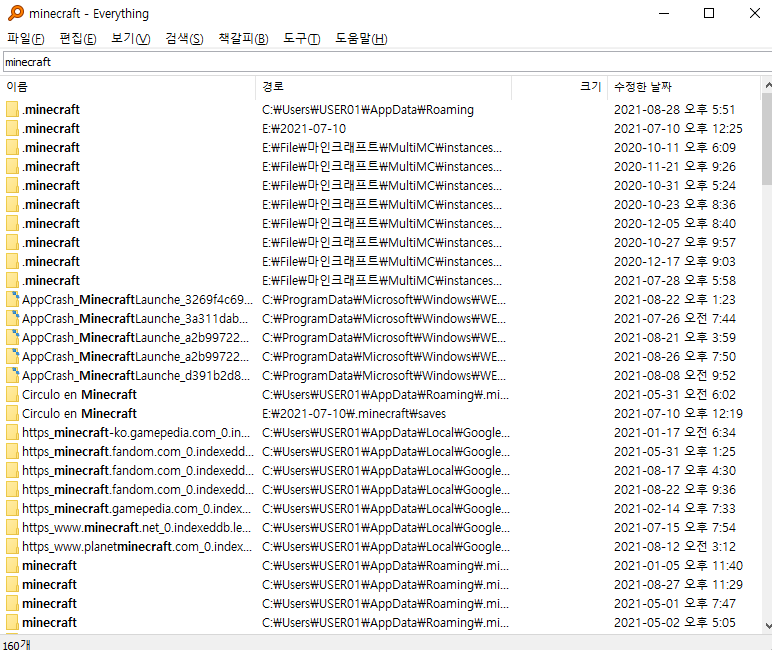Select folder icon of .minecraft dated 2020-10-27
772x650 pixels.
(12, 242)
